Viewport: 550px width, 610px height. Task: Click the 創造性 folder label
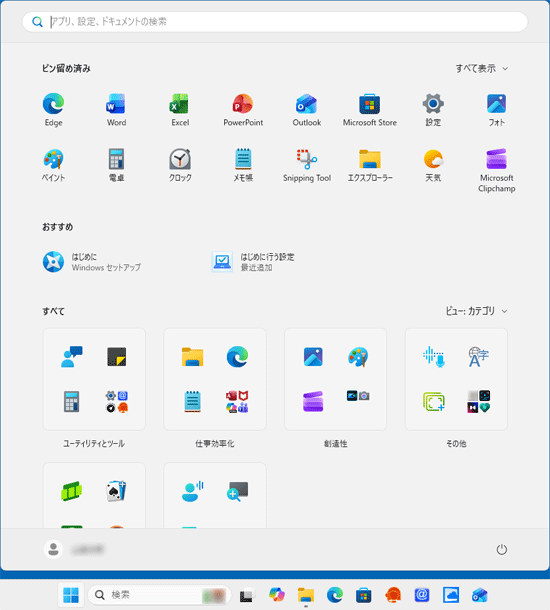click(x=335, y=443)
